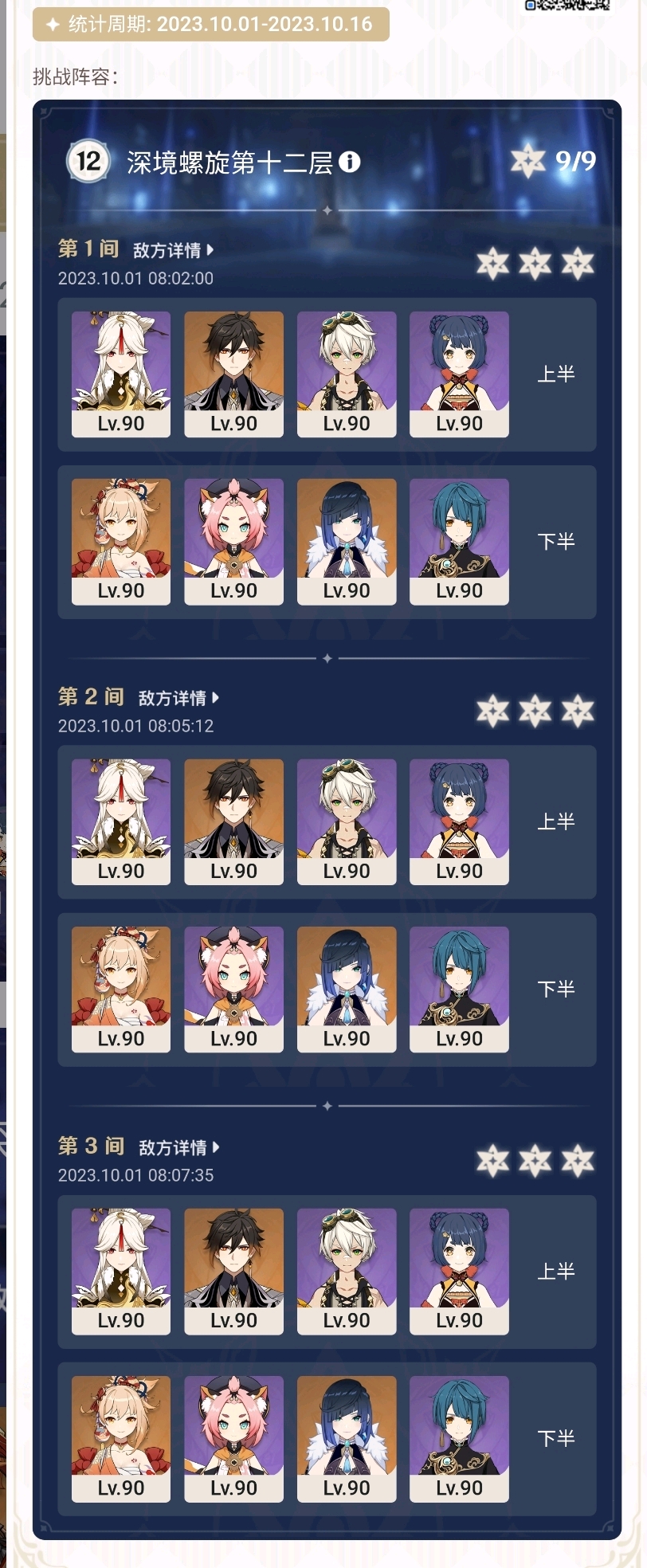Show 敌方详情 for 第 3 间
The image size is (647, 1568).
(178, 1147)
